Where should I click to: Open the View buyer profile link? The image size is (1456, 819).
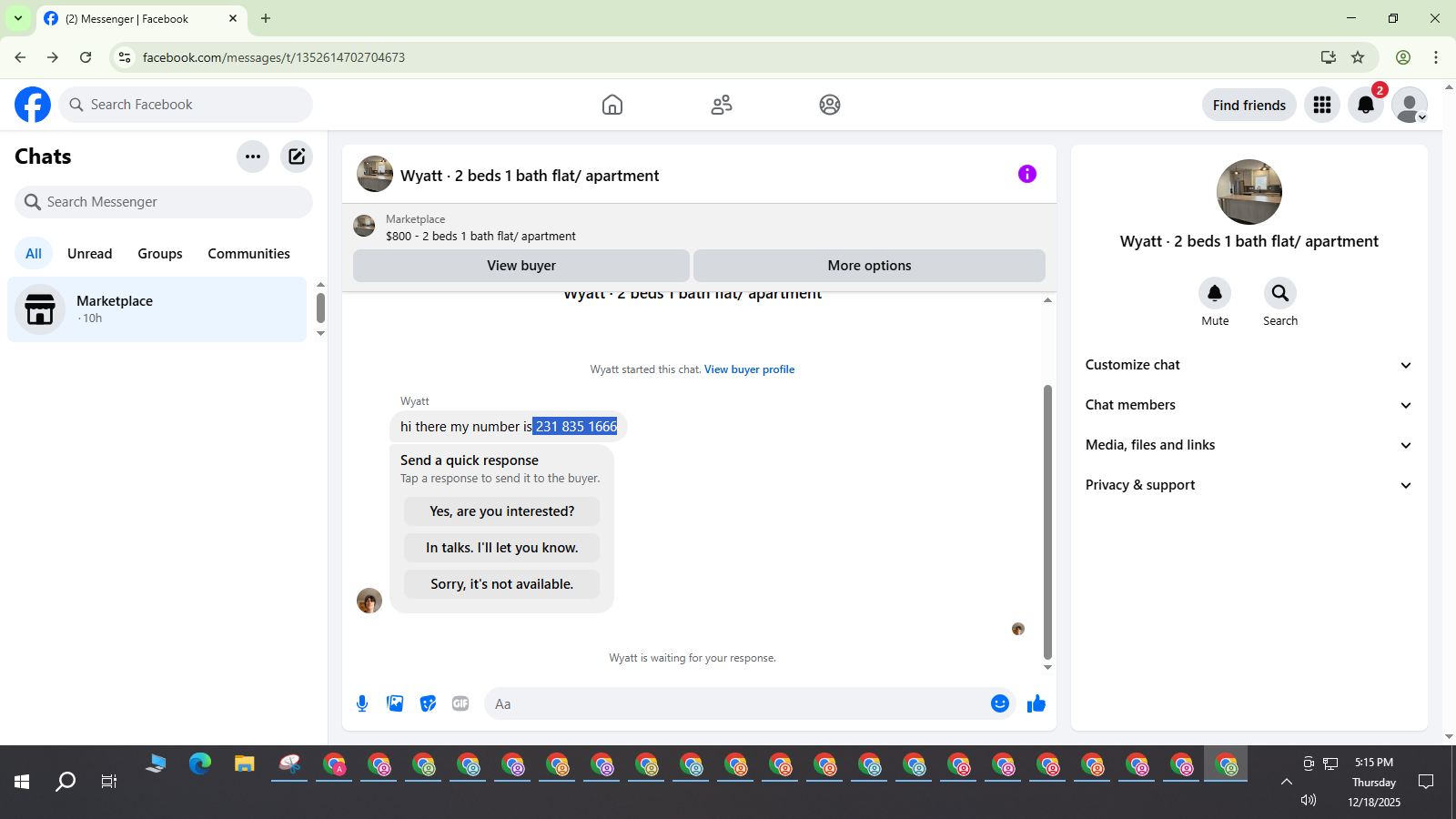pyautogui.click(x=749, y=369)
